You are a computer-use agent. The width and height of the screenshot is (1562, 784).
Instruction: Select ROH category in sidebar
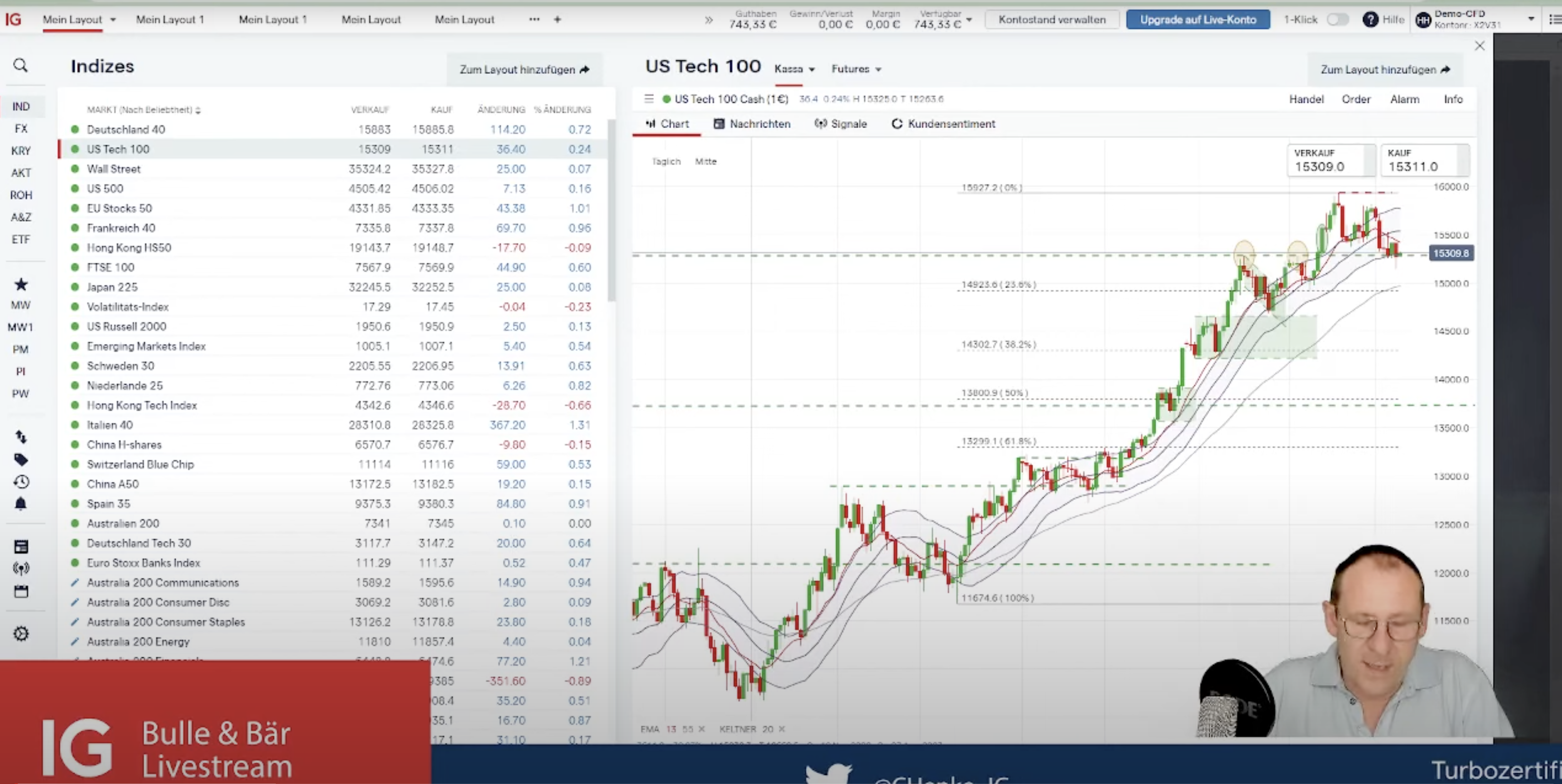click(21, 195)
